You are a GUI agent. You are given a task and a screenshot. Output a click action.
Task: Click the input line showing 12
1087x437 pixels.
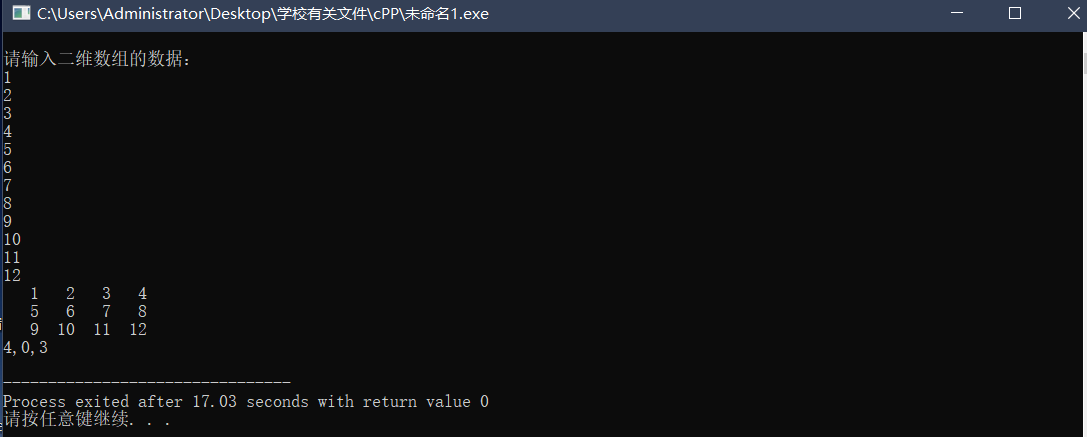[x=12, y=275]
